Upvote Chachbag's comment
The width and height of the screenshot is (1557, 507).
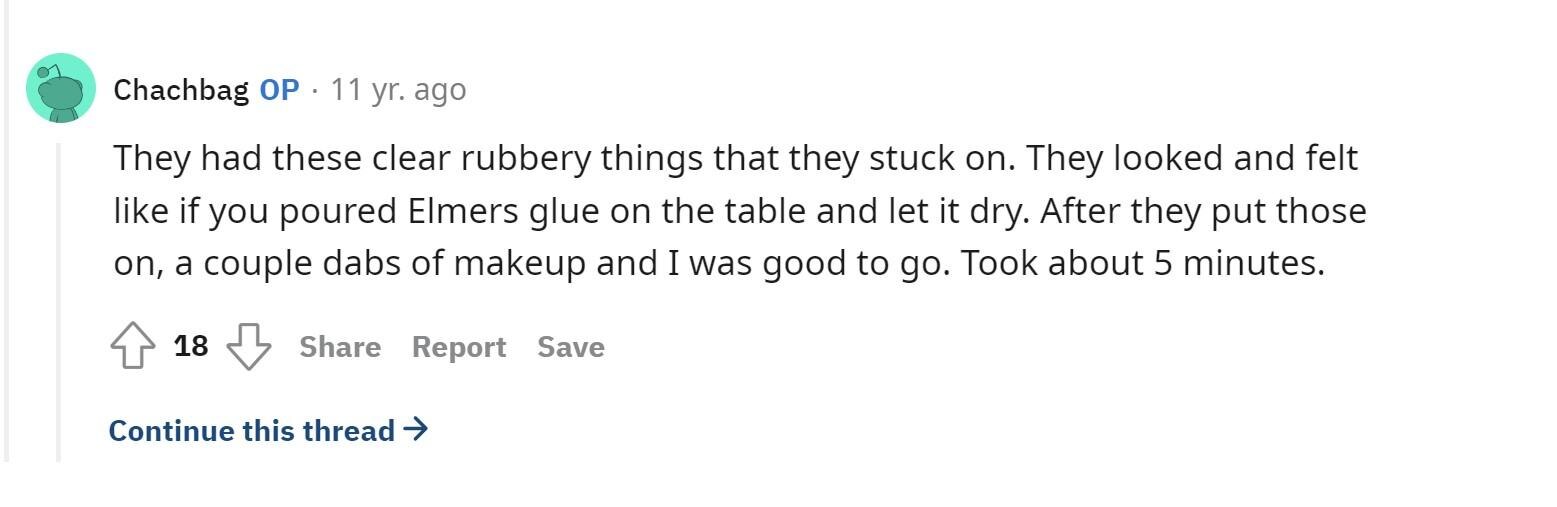click(x=132, y=347)
